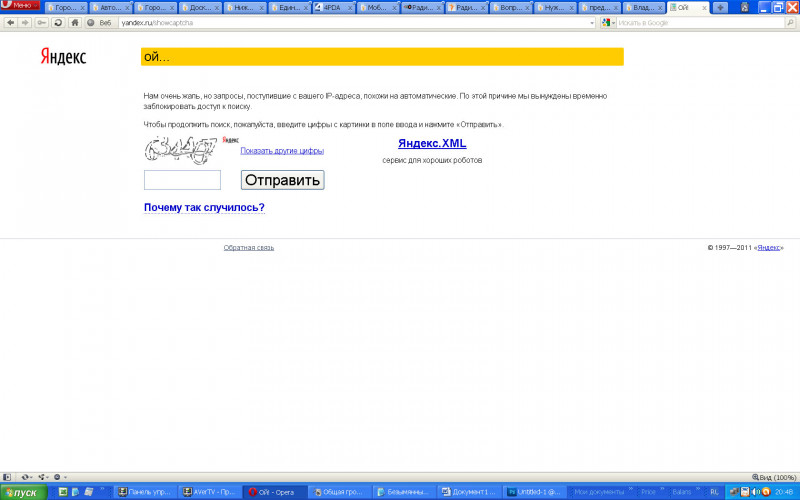Go back with the Back arrow
This screenshot has height=500, width=800.
(x=10, y=22)
